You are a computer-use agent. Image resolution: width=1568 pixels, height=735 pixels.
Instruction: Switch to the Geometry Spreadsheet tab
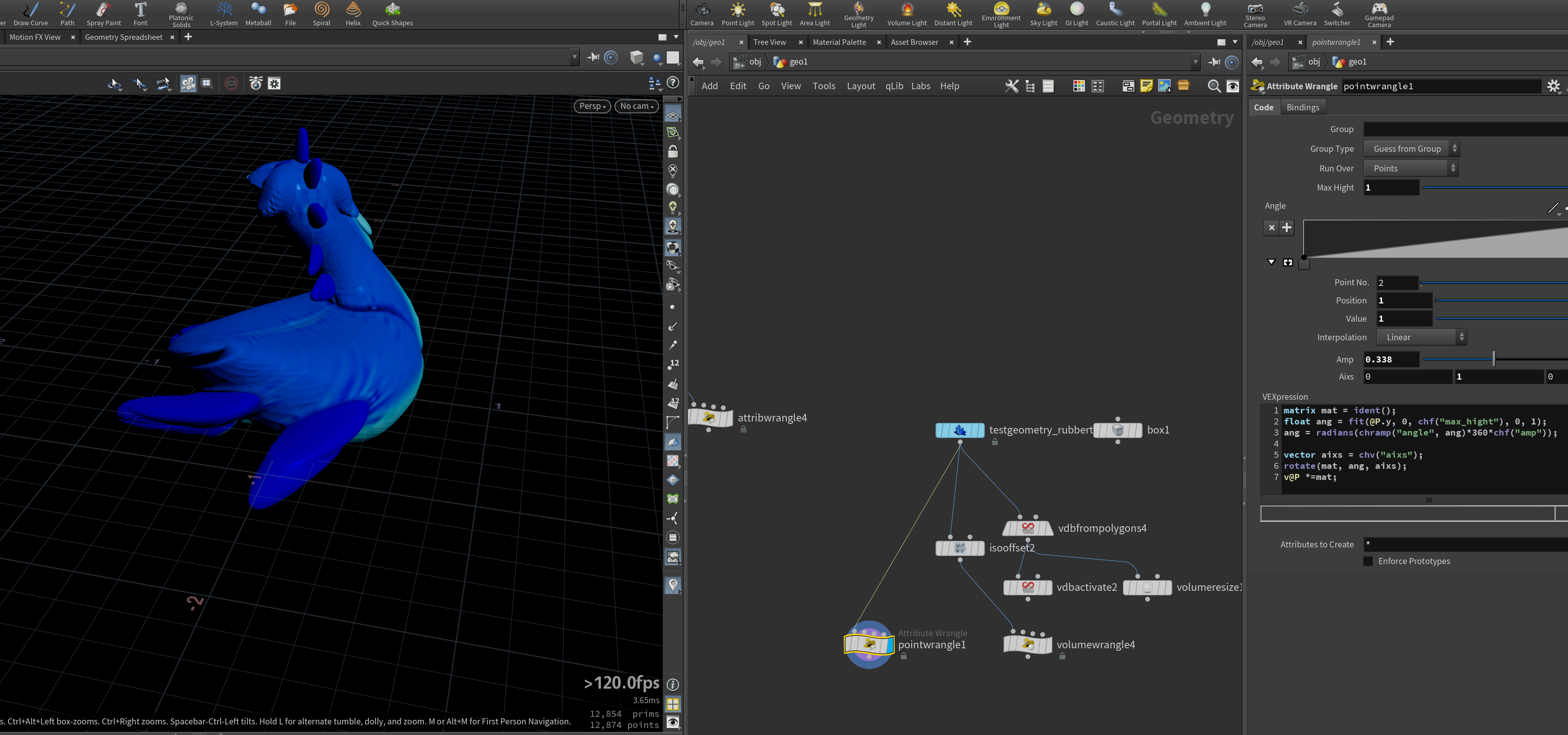(123, 37)
